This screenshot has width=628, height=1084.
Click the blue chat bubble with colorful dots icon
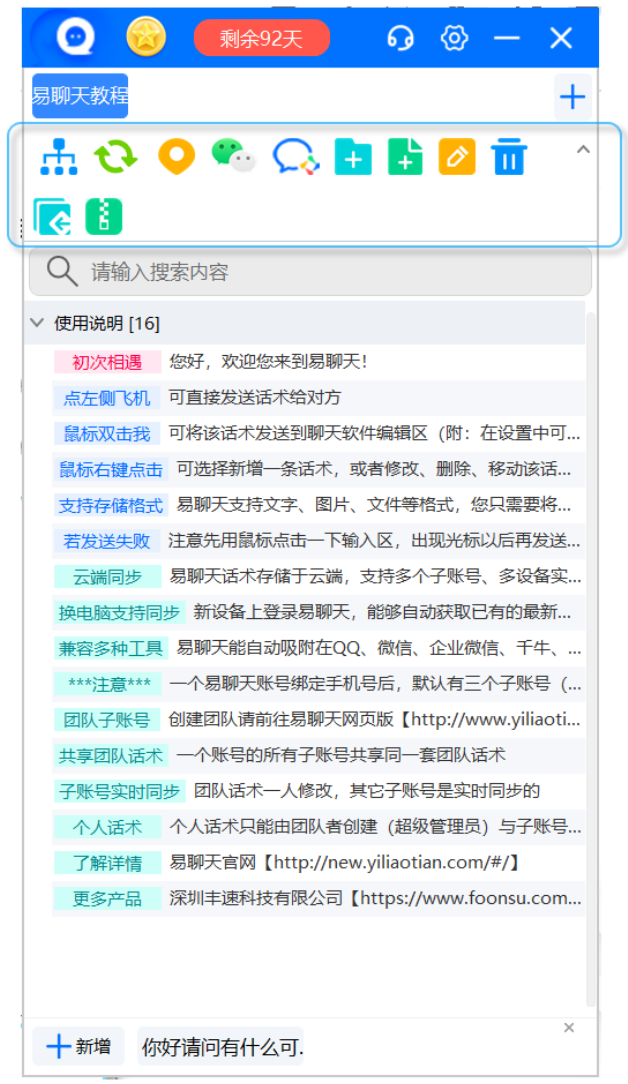[x=296, y=157]
